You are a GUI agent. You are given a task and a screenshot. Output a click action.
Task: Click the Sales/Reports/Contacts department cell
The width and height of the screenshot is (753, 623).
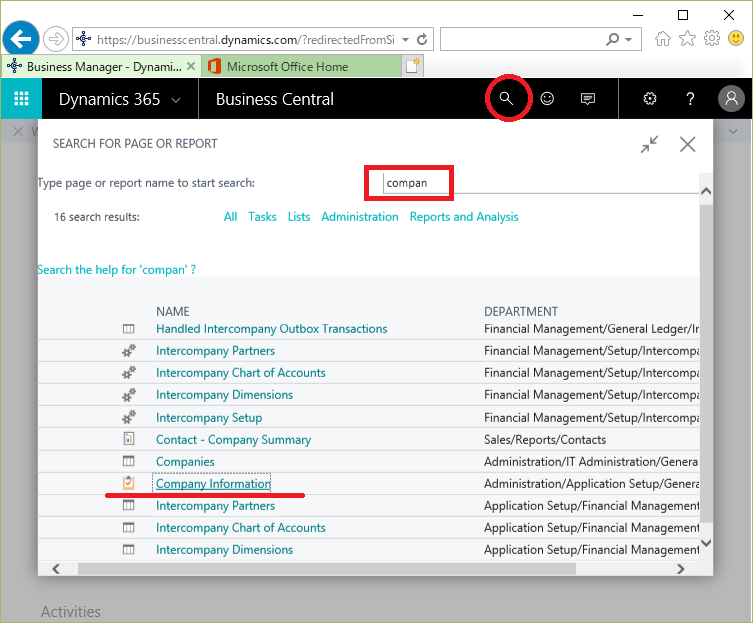(545, 440)
